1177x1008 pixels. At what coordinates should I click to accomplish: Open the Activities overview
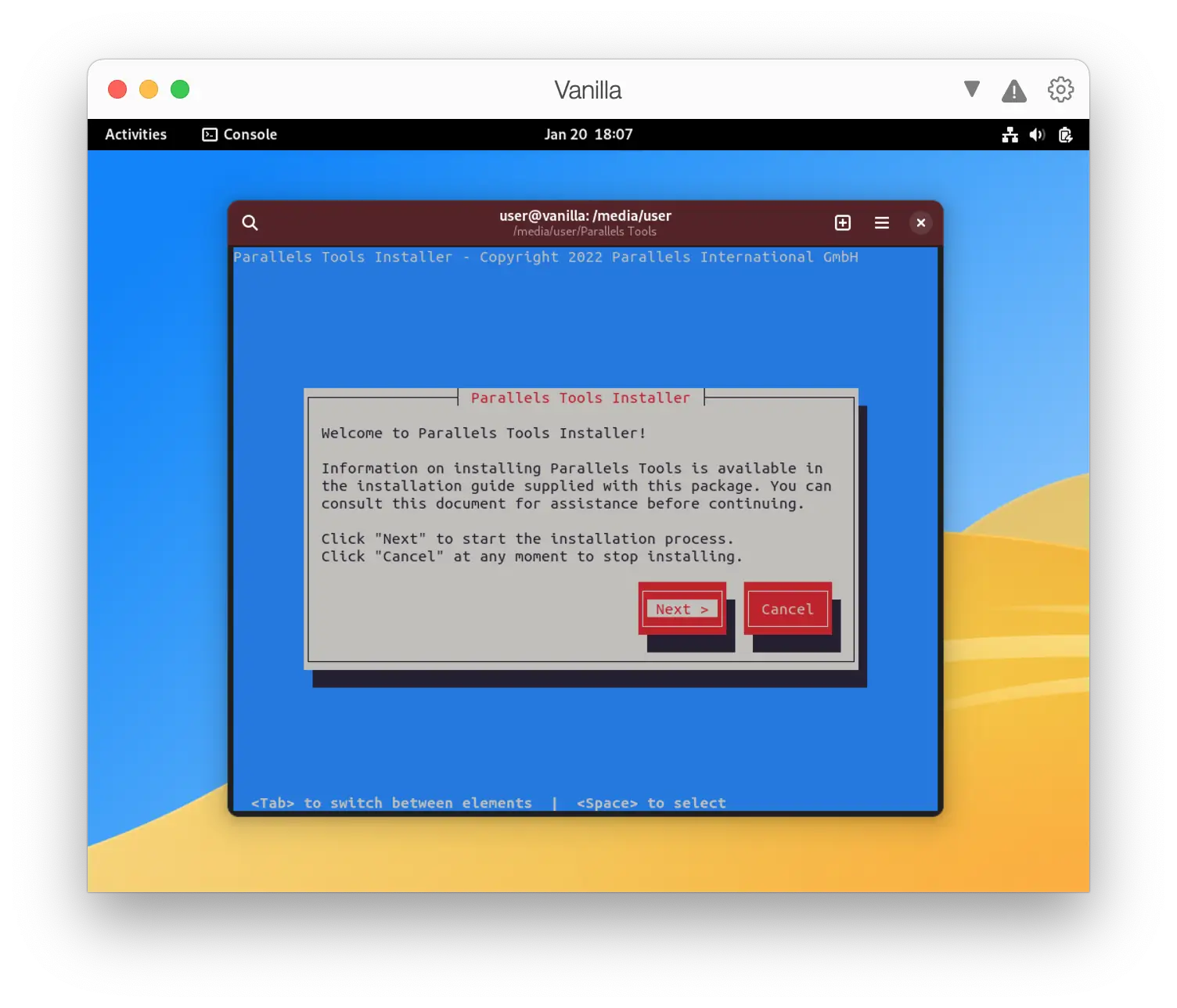136,135
